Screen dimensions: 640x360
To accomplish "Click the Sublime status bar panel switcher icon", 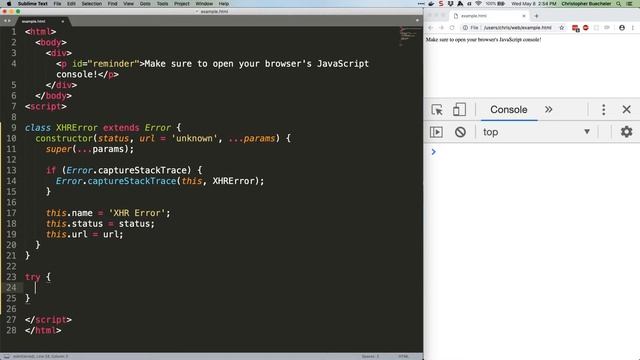I will 6,356.
